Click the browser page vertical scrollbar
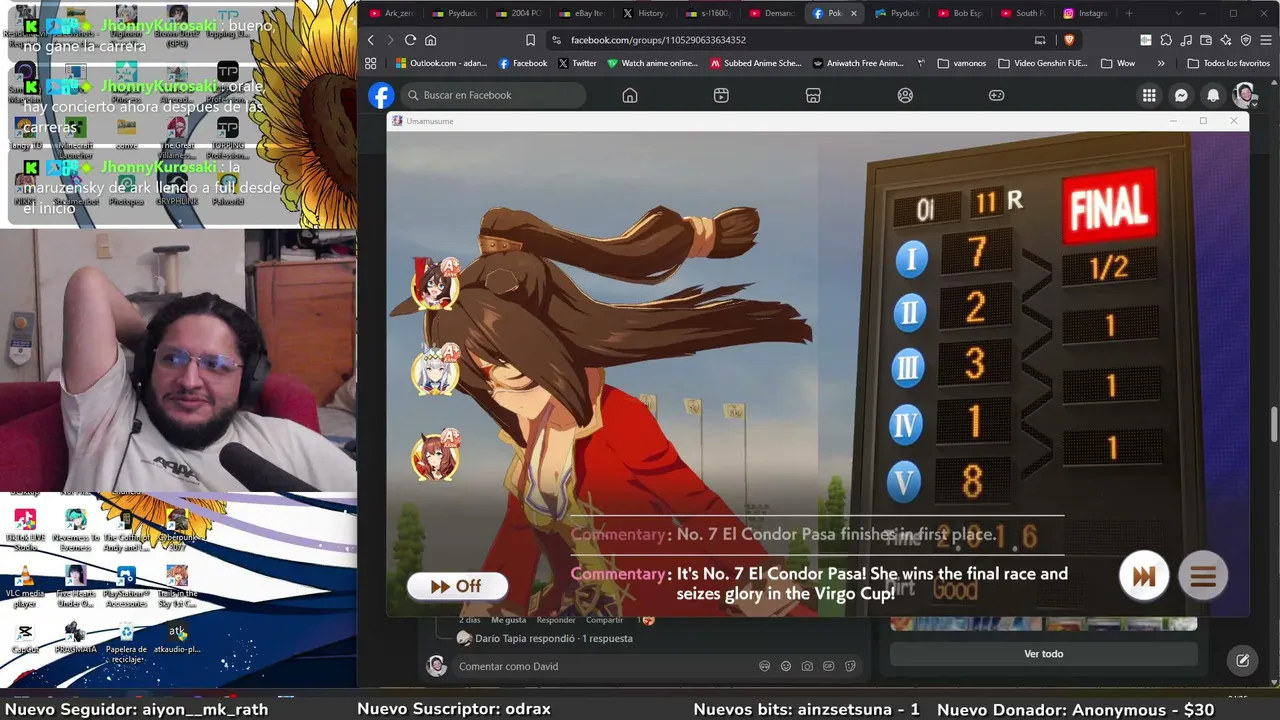This screenshot has height=720, width=1280. (x=1273, y=423)
